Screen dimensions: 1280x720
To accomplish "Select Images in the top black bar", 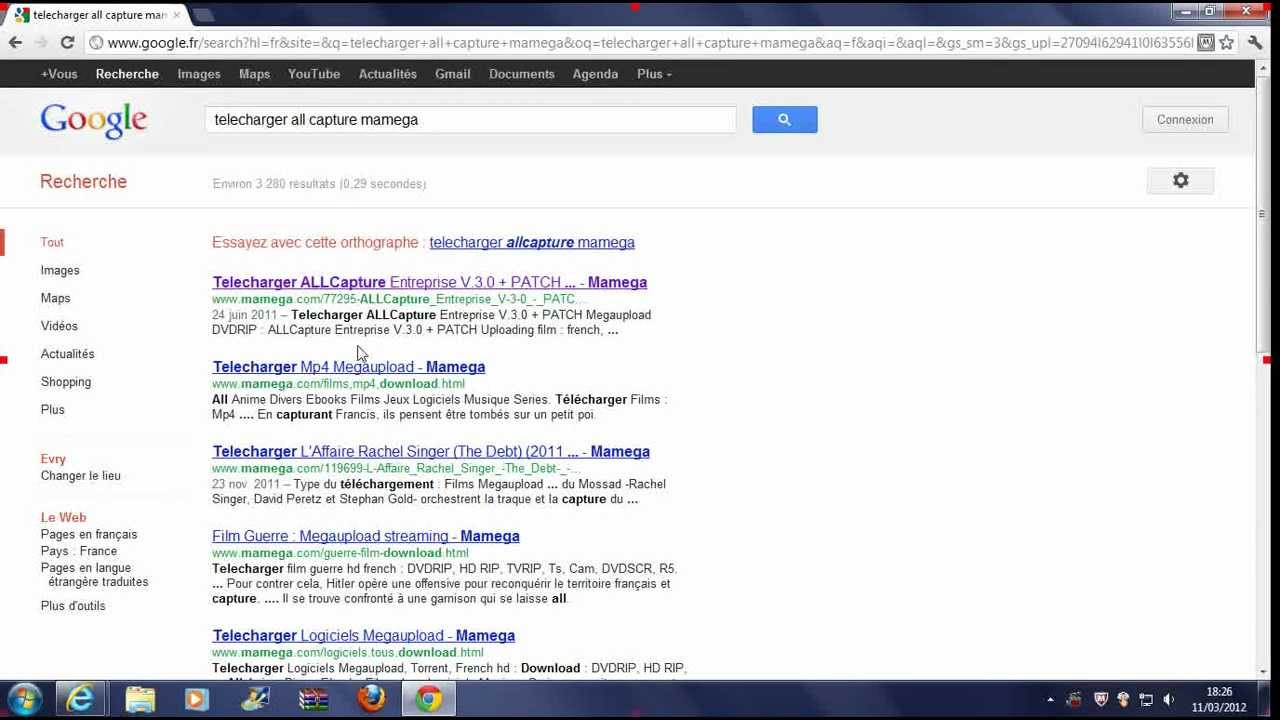I will (x=199, y=74).
